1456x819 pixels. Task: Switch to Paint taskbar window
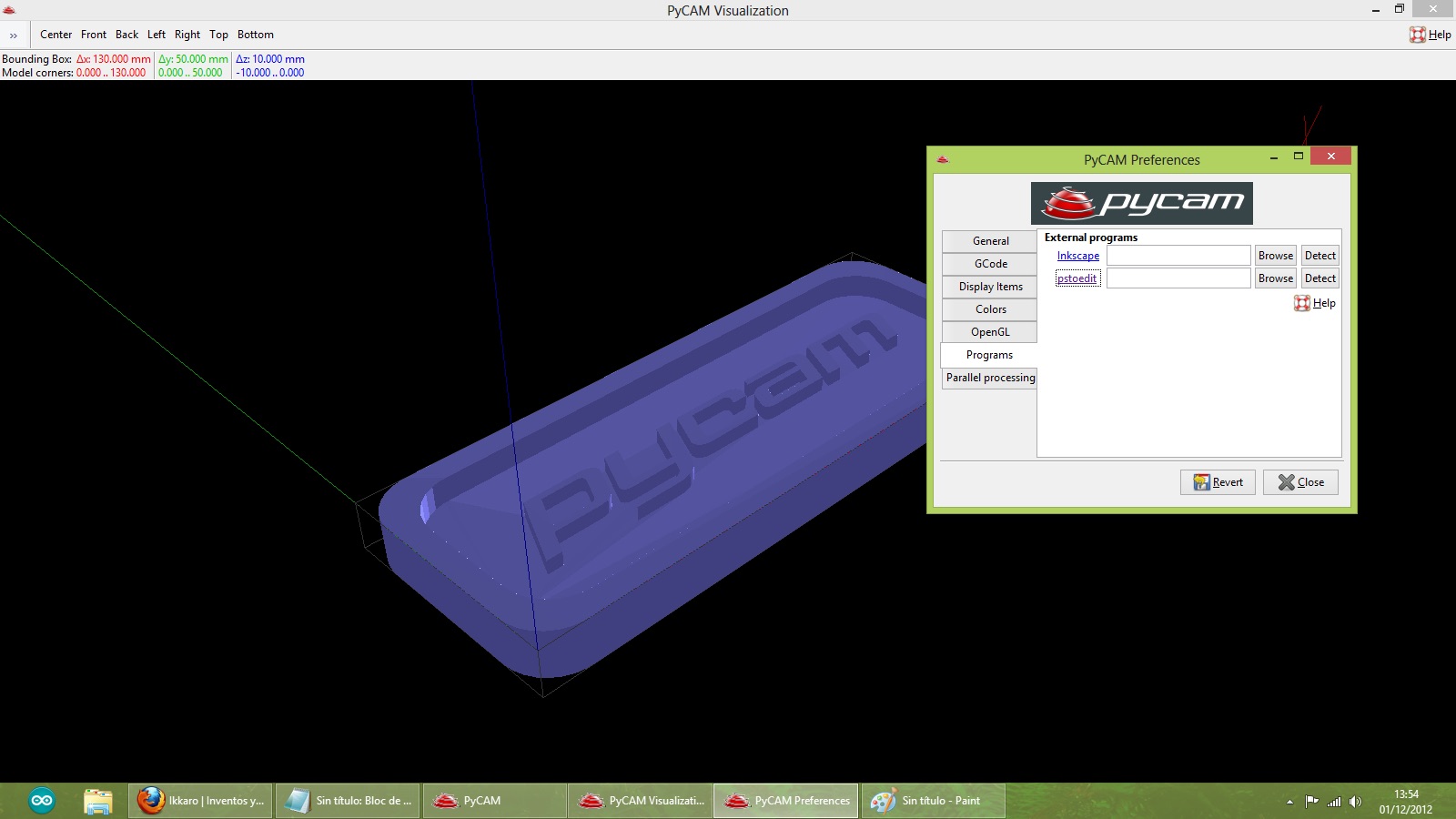[x=934, y=801]
